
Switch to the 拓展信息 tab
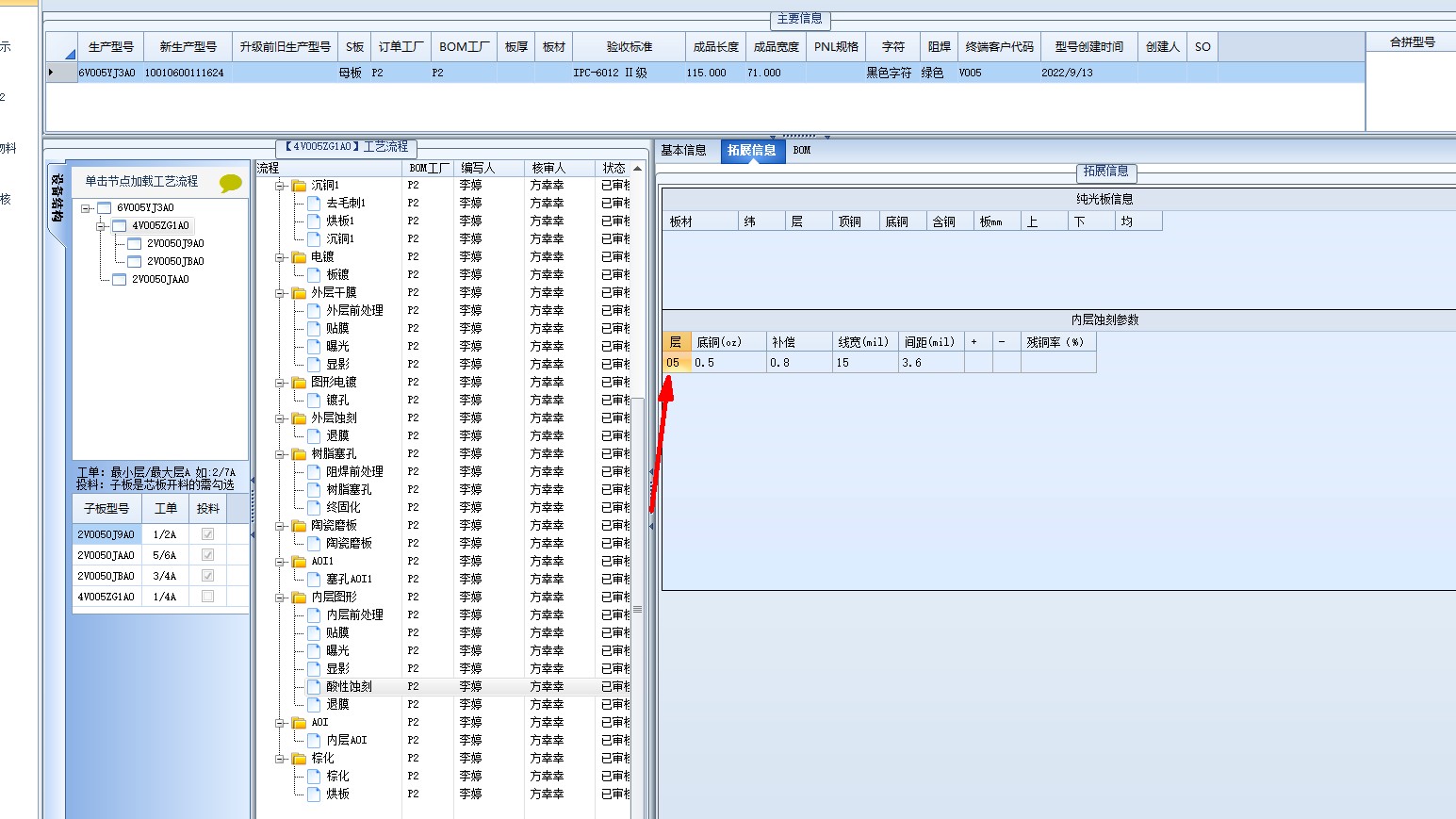(752, 151)
